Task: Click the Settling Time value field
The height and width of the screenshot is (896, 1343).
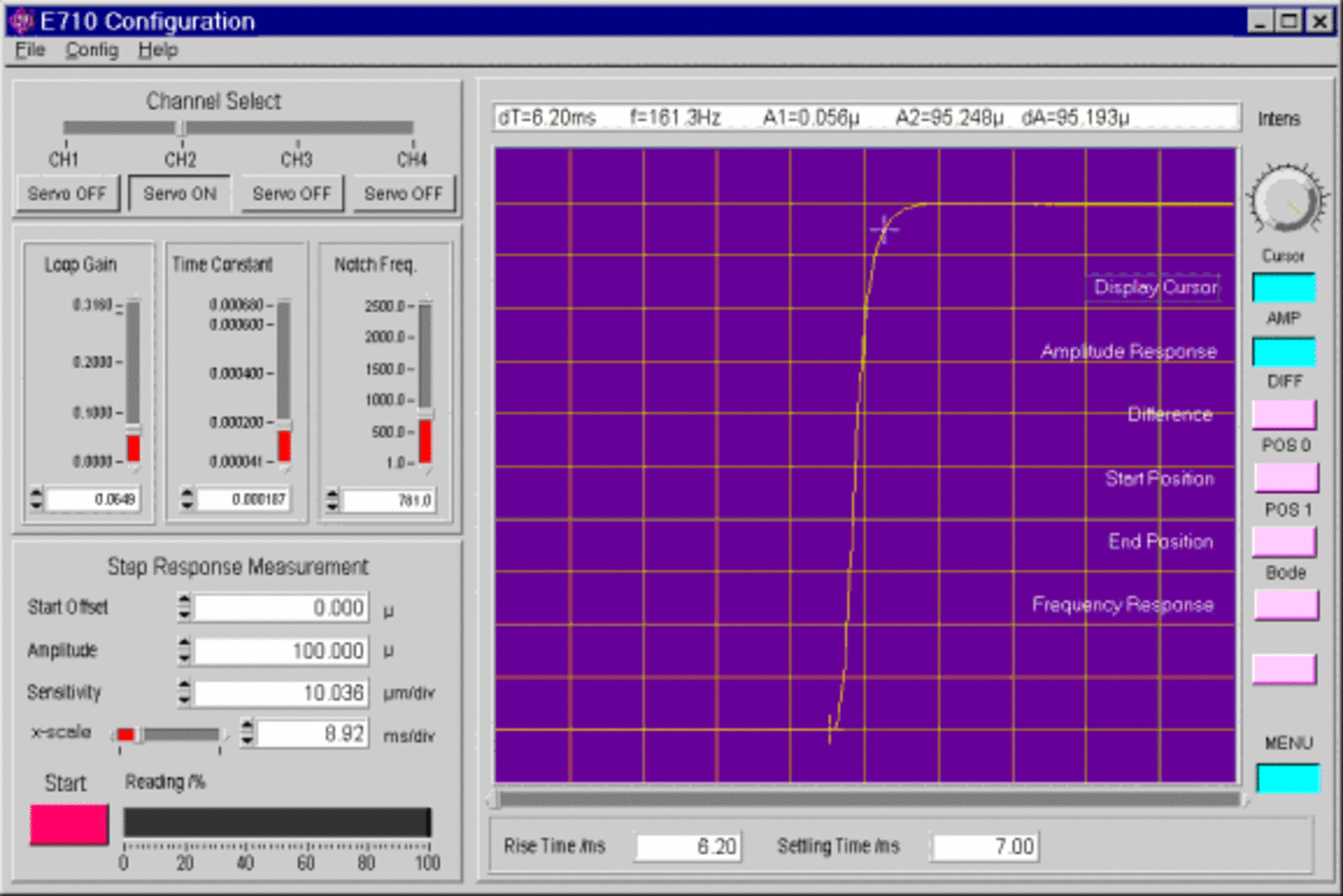Action: (986, 847)
